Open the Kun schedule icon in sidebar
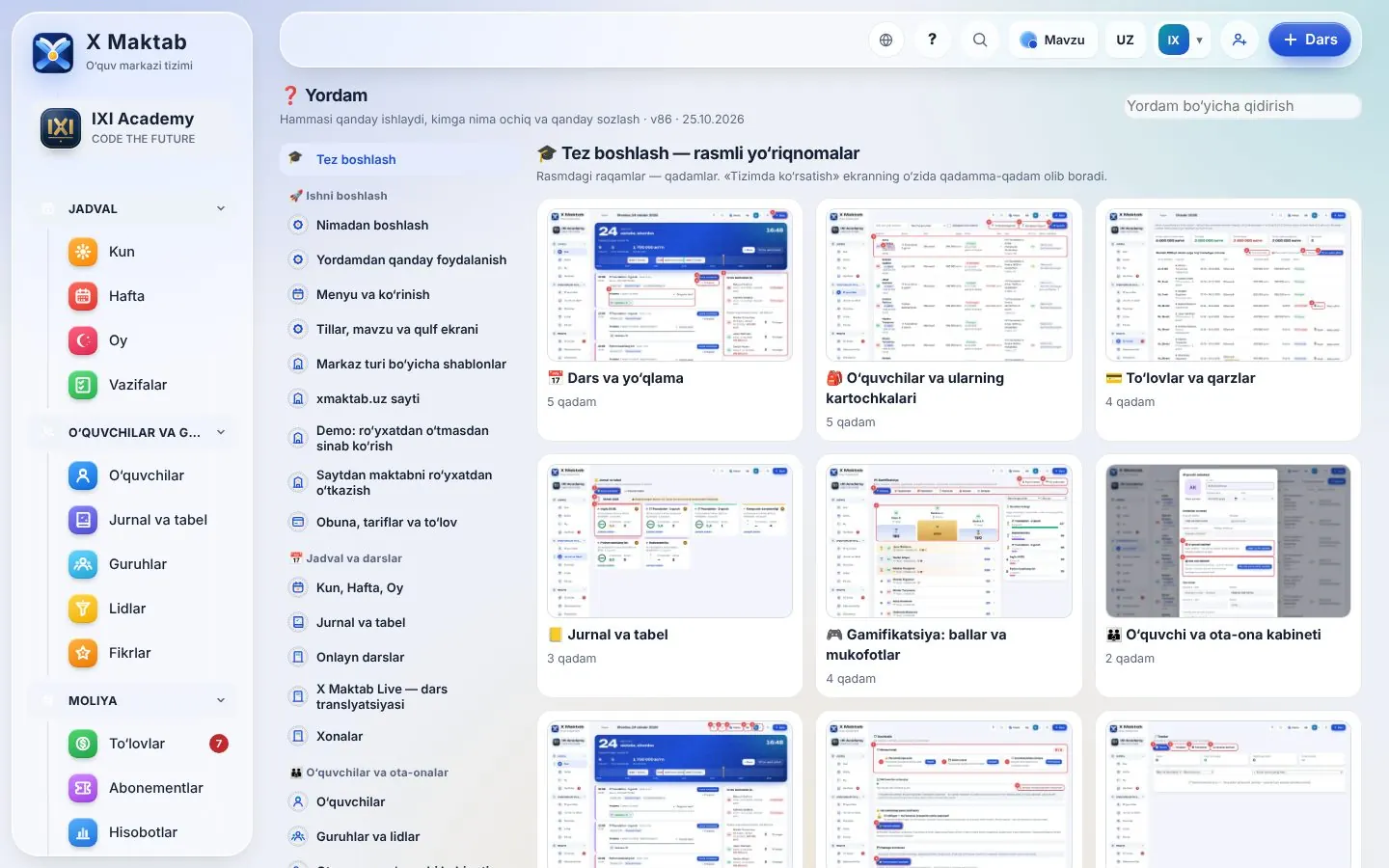The image size is (1389, 868). pyautogui.click(x=83, y=252)
